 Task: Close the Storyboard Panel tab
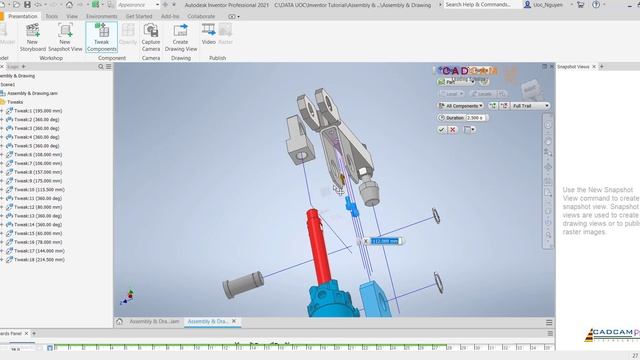click(27, 333)
